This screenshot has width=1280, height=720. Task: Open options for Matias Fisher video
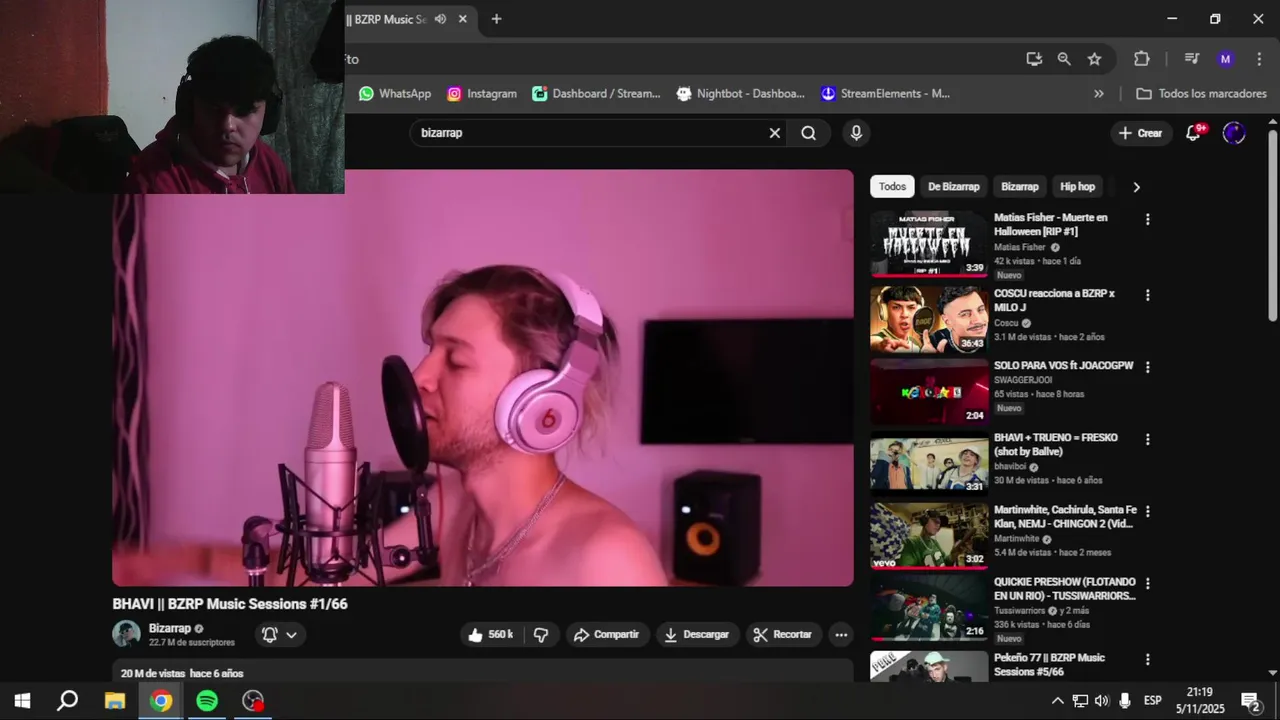[1147, 219]
